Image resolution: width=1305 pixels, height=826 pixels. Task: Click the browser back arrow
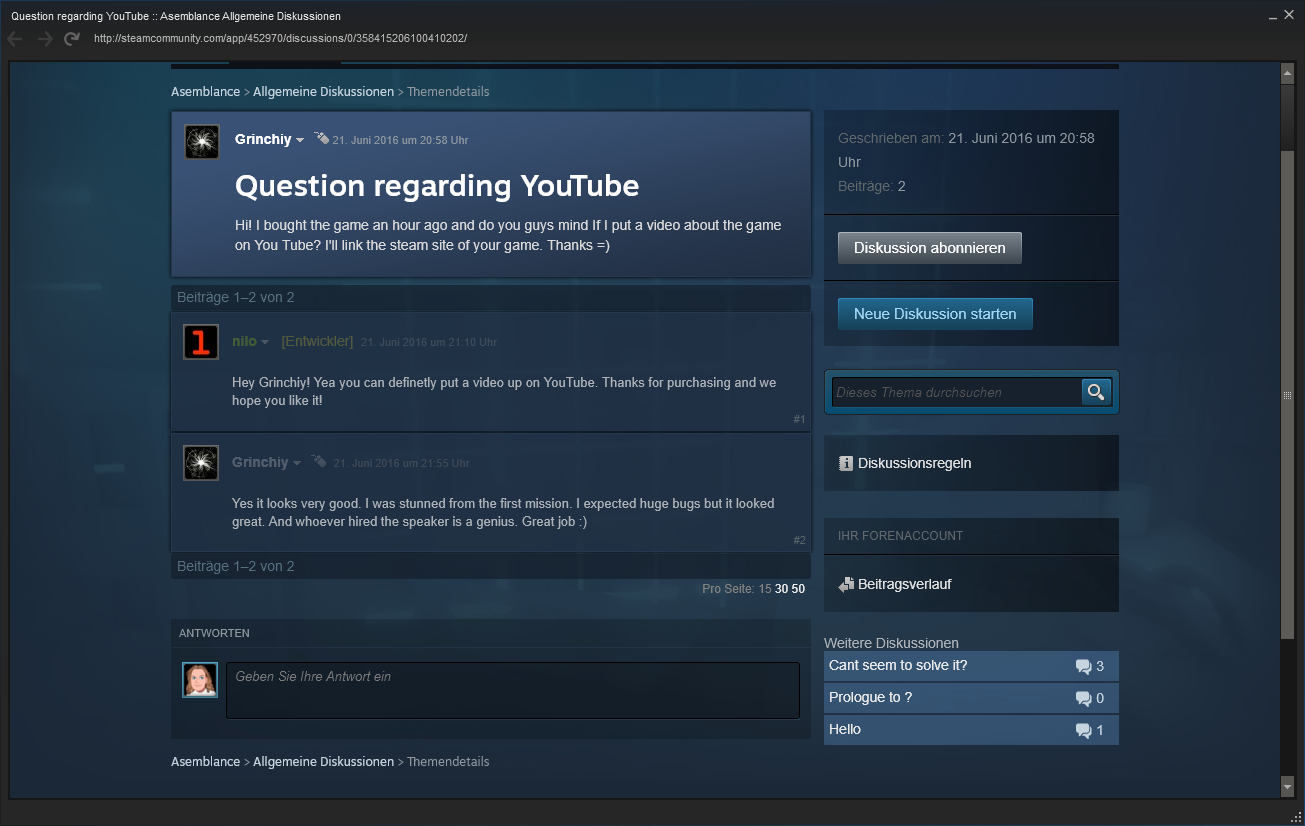pyautogui.click(x=15, y=39)
